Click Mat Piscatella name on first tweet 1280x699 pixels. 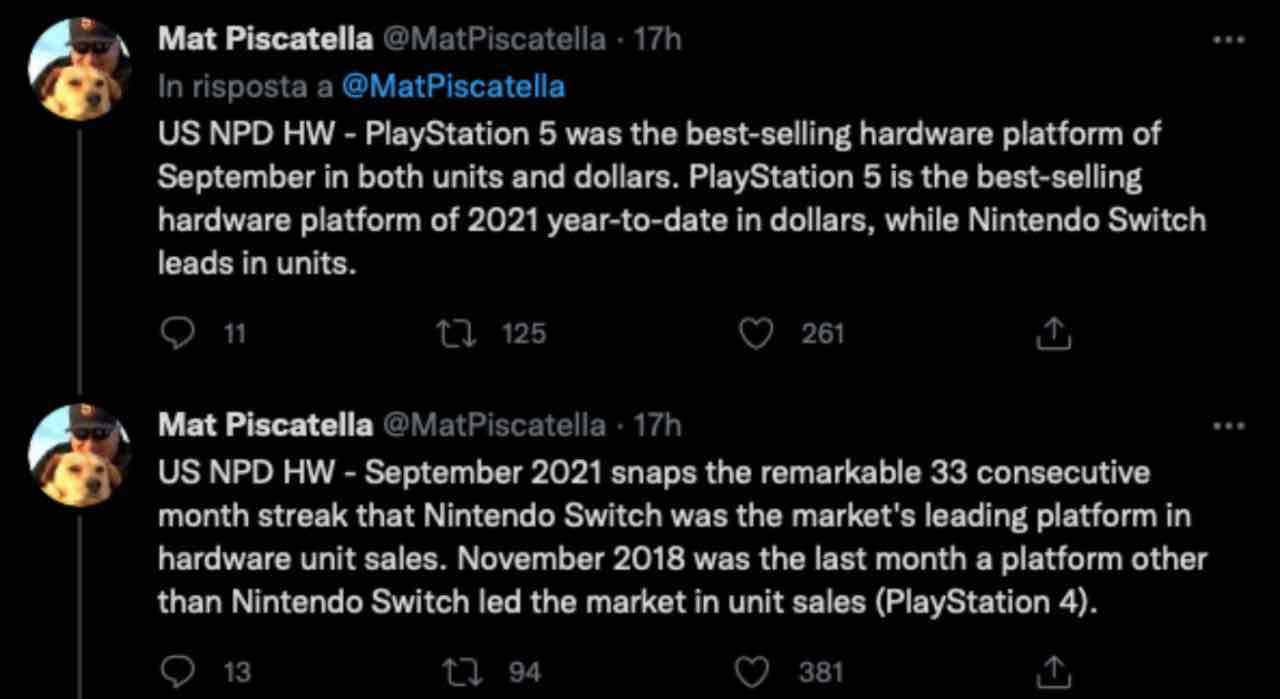(265, 39)
